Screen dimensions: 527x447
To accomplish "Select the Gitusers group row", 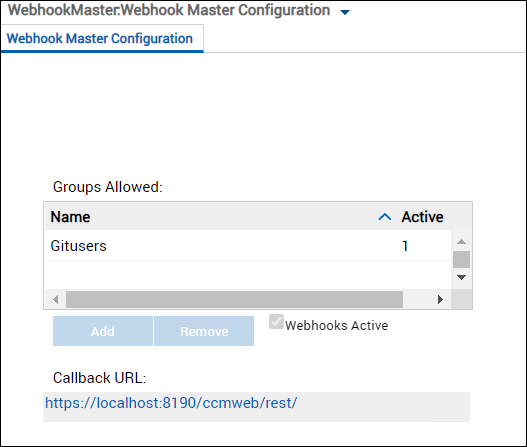I will (248, 246).
